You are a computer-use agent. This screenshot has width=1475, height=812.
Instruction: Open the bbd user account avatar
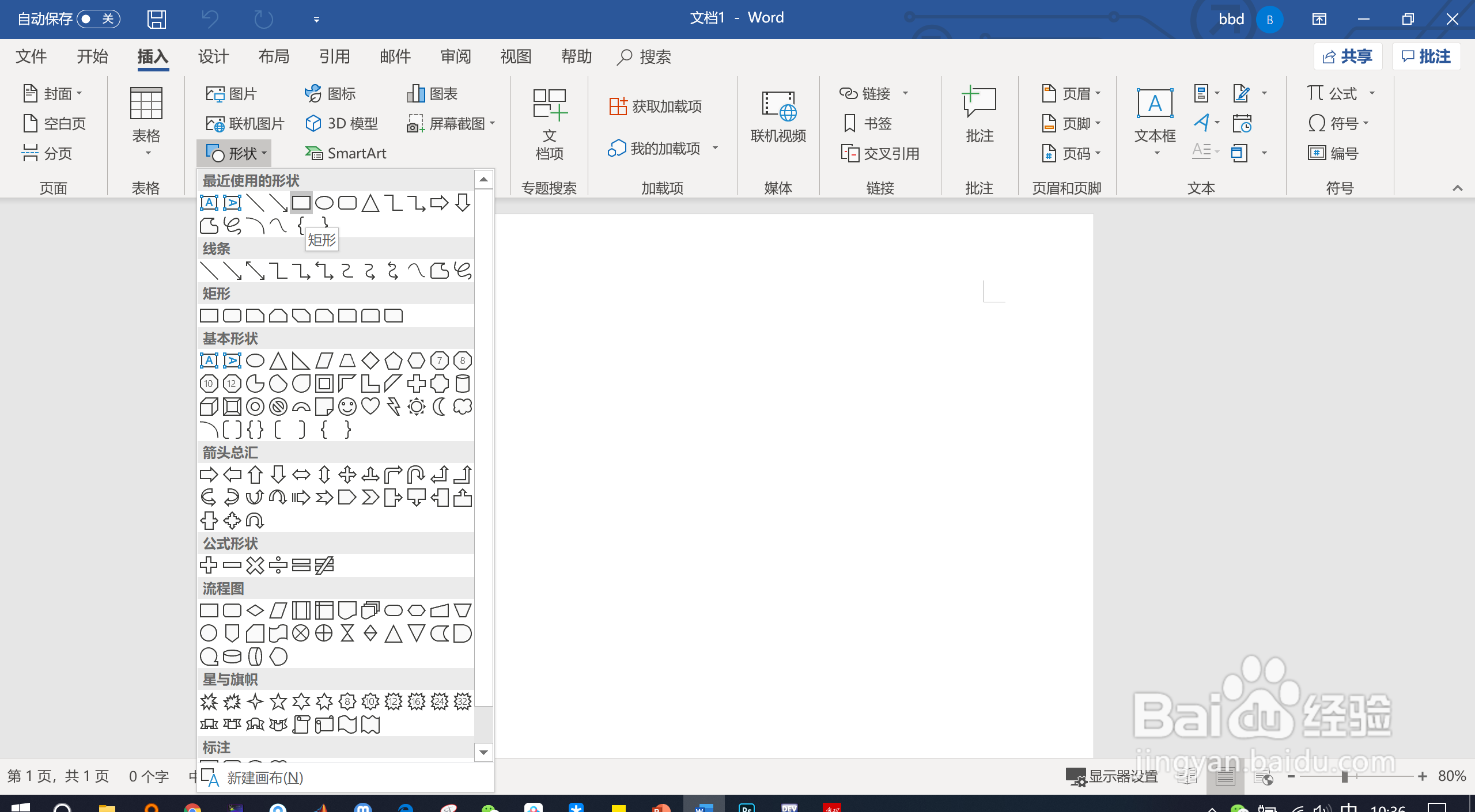click(1269, 20)
